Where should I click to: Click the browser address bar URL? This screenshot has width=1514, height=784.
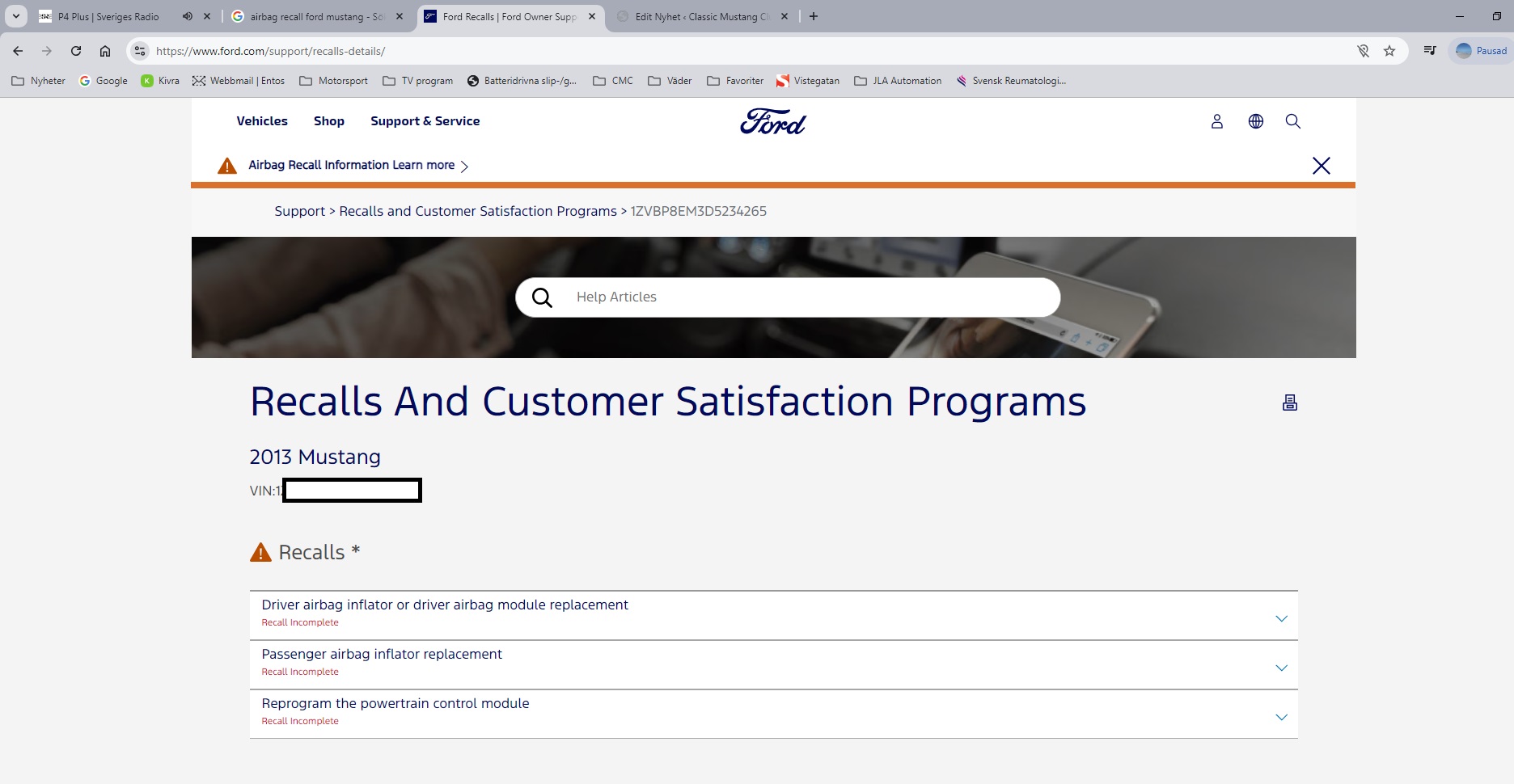270,51
